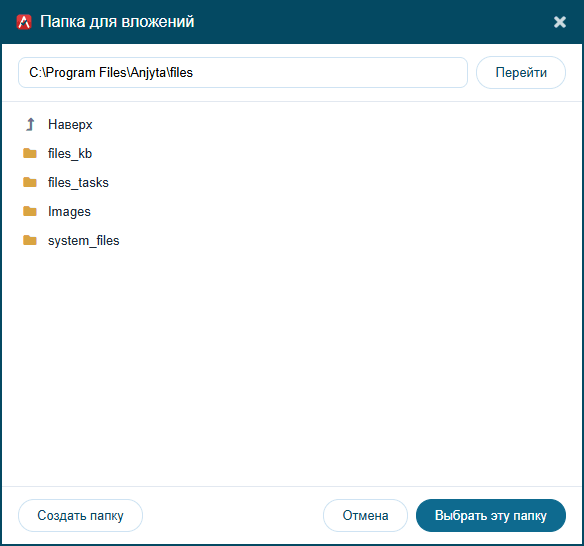Select the files_tasks folder name
Viewport: 584px width, 546px height.
coord(78,182)
